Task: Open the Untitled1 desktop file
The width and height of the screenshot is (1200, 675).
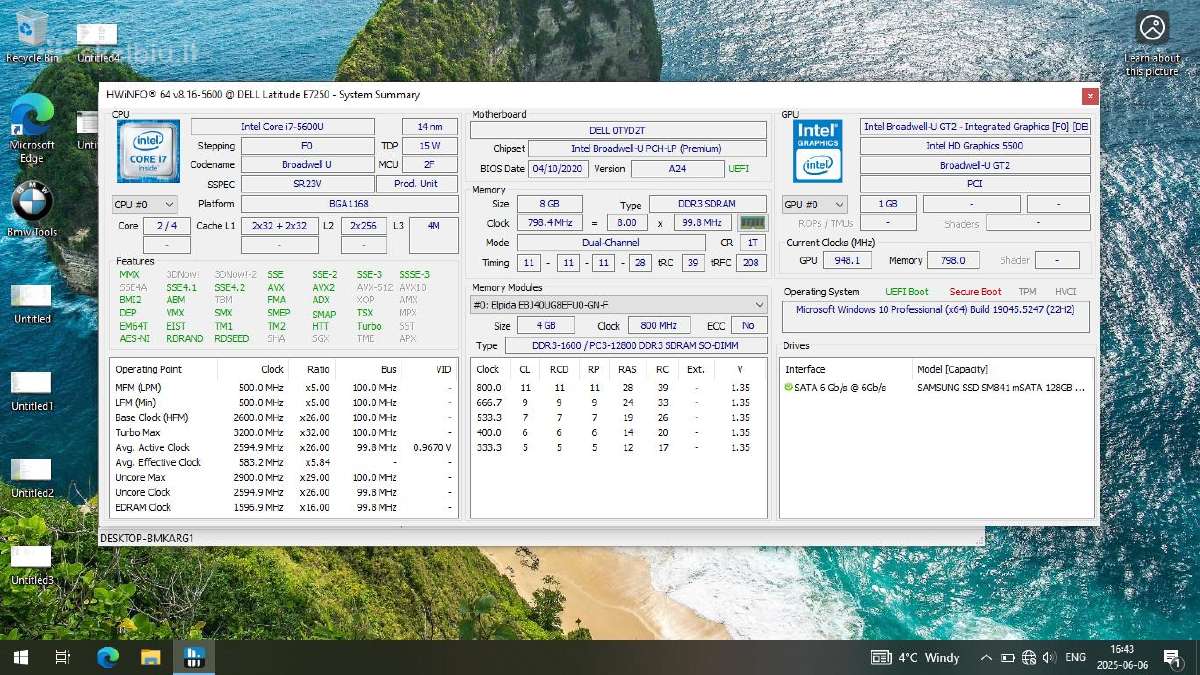Action: coord(32,392)
